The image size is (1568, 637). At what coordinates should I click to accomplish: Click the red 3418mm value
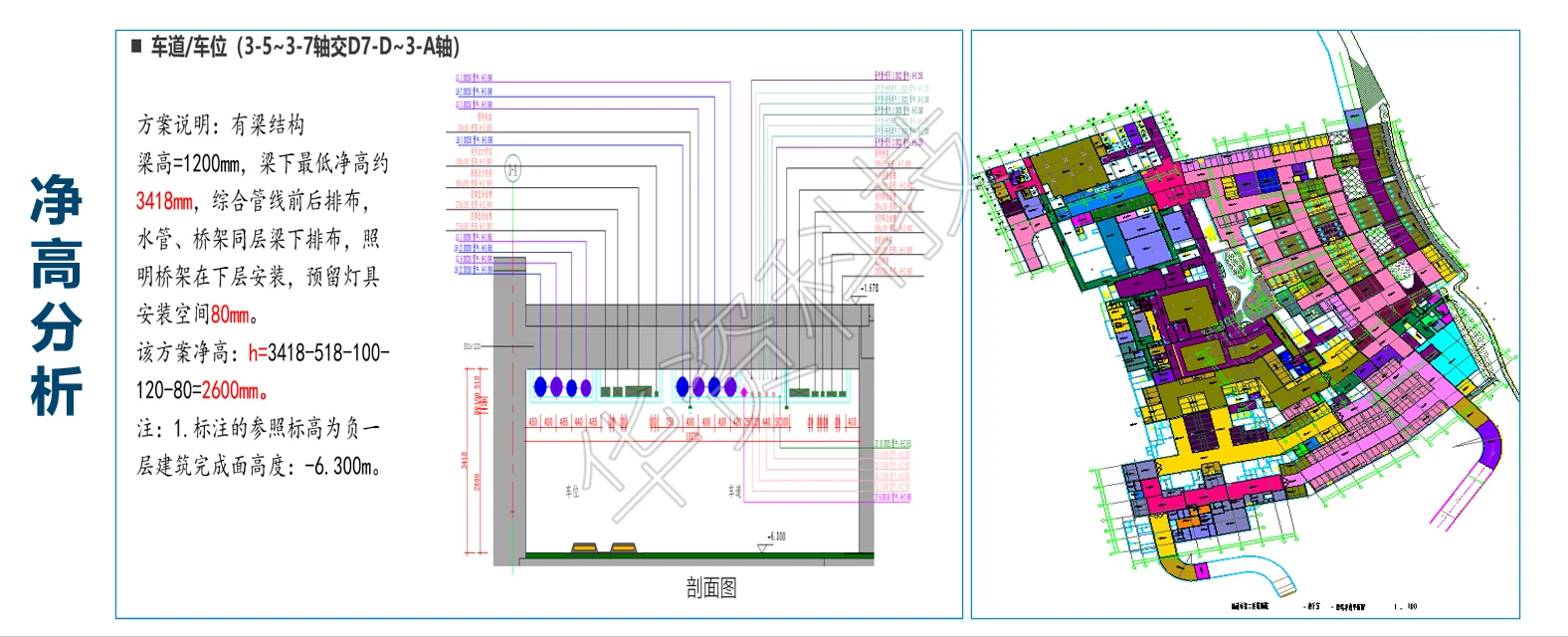coord(165,201)
